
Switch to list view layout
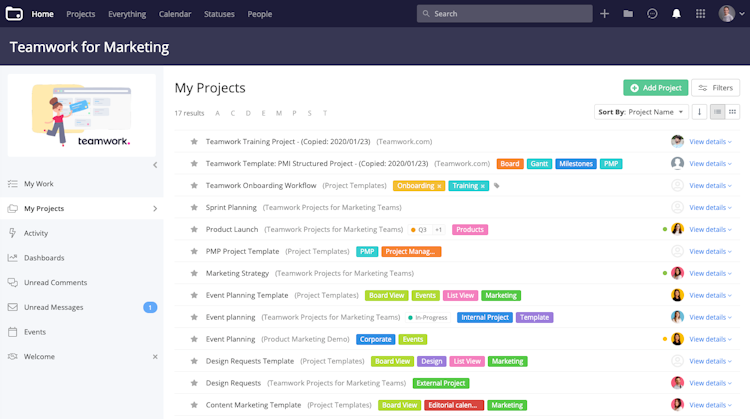pos(717,112)
